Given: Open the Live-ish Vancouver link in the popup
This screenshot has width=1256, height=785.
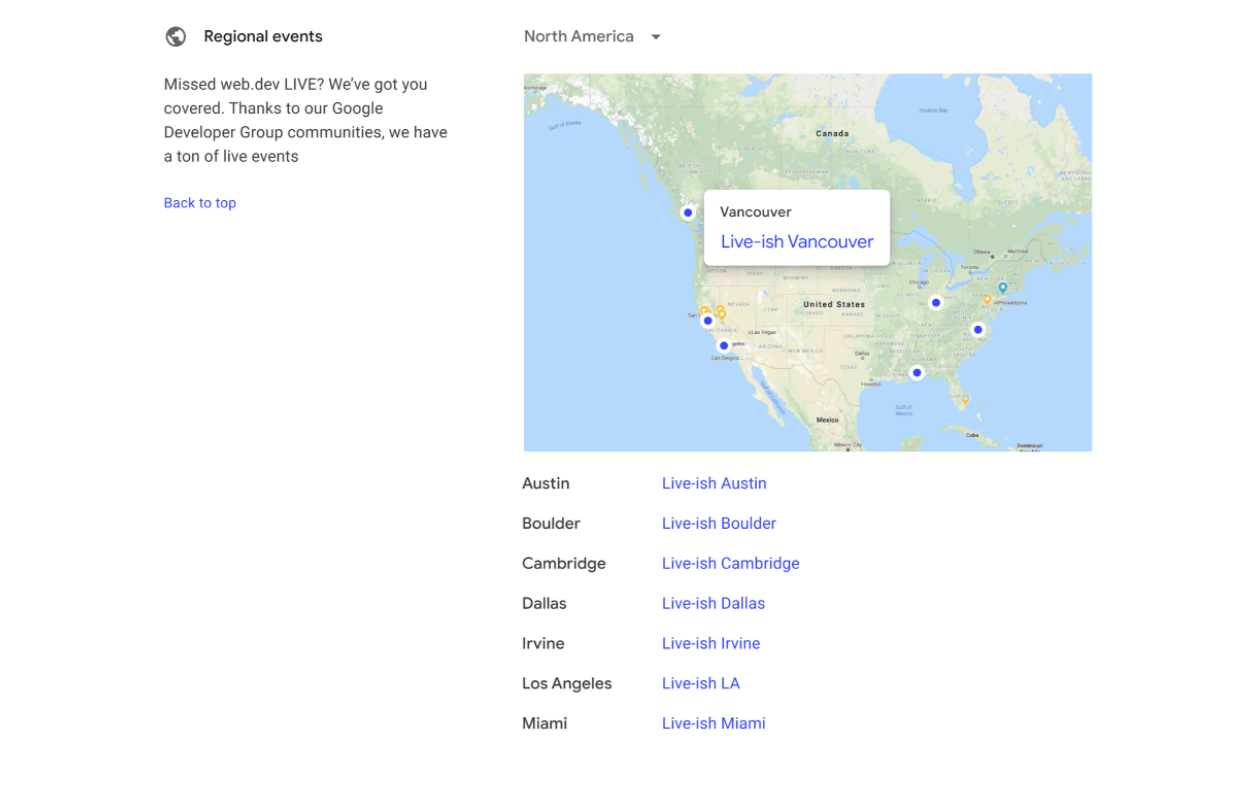Looking at the screenshot, I should click(796, 241).
